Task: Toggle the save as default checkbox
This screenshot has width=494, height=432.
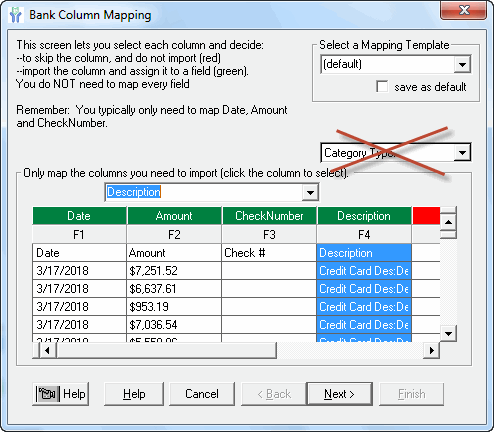Action: 382,86
